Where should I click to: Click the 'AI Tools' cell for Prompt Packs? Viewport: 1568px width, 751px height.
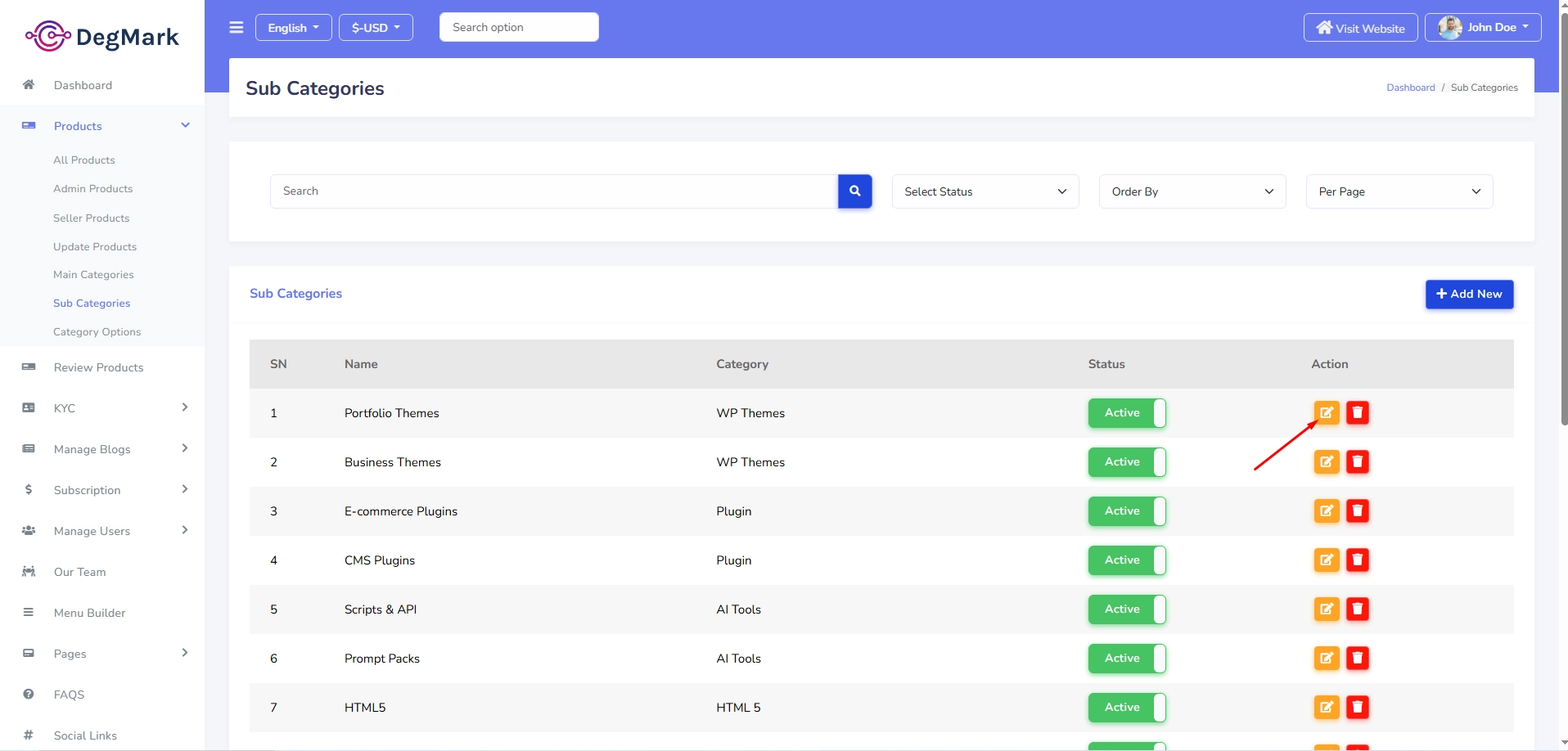[x=738, y=658]
